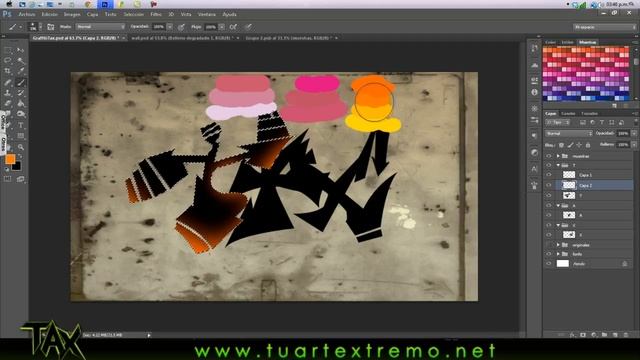Add adjustment layer icon
This screenshot has width=640, height=360.
pos(594,335)
